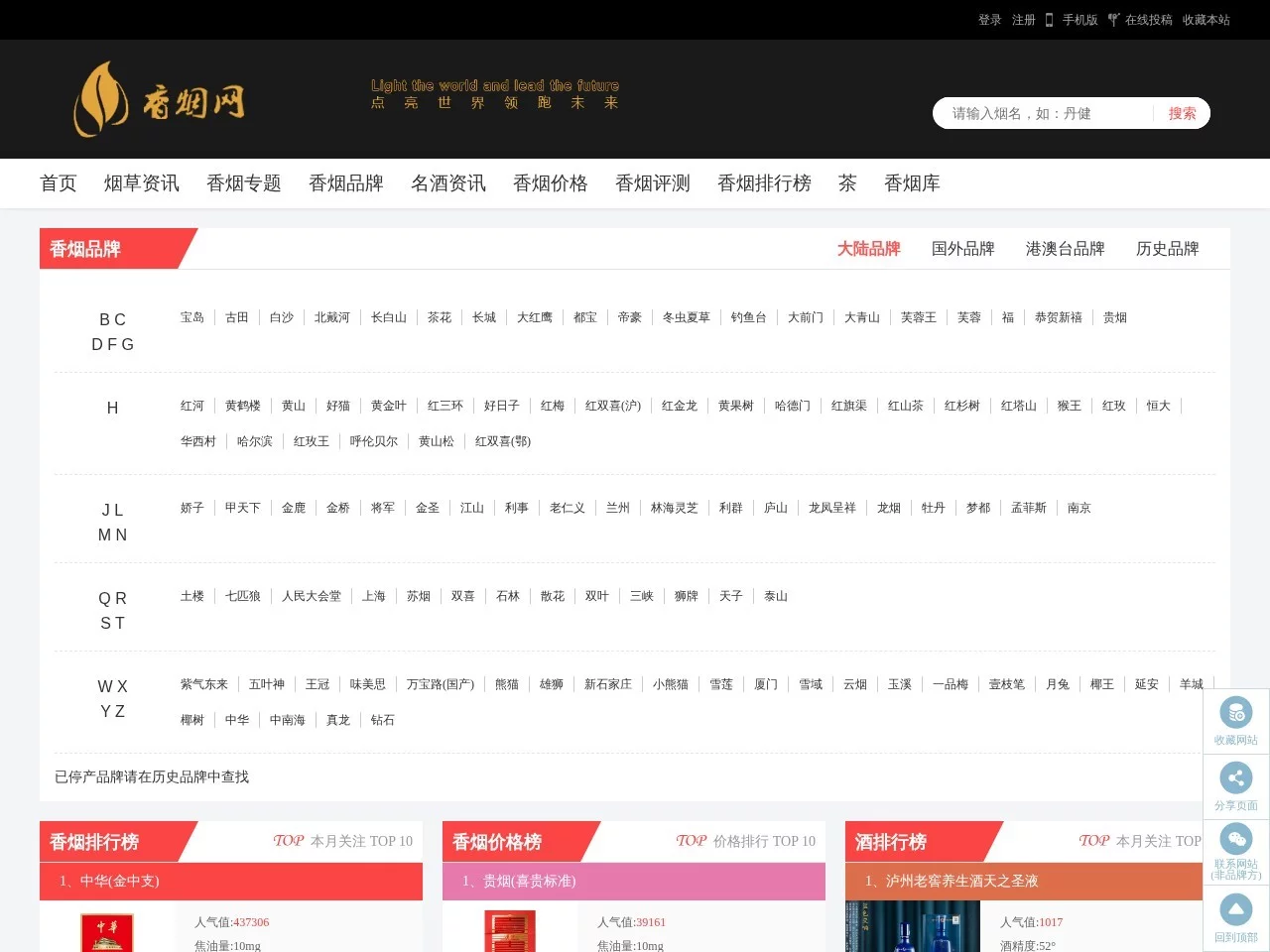Select the 大陆品牌 tab

click(868, 249)
